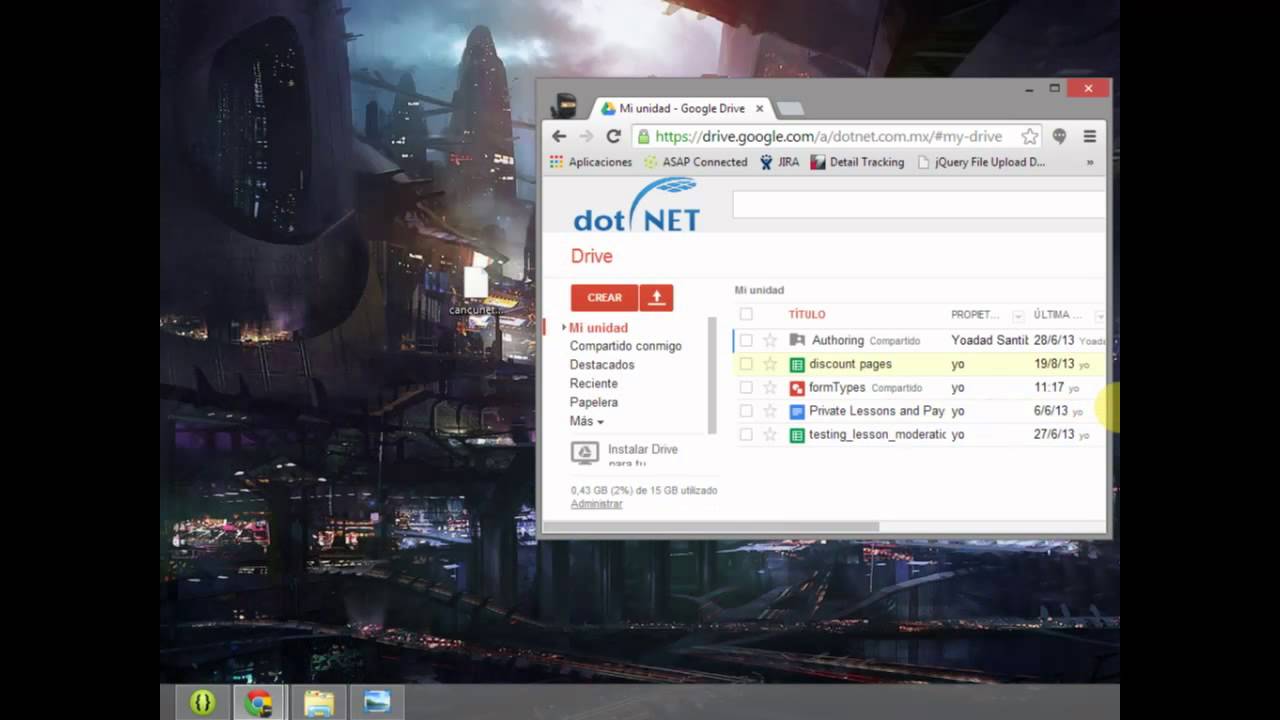
Task: Click the browser forward arrow
Action: click(586, 136)
